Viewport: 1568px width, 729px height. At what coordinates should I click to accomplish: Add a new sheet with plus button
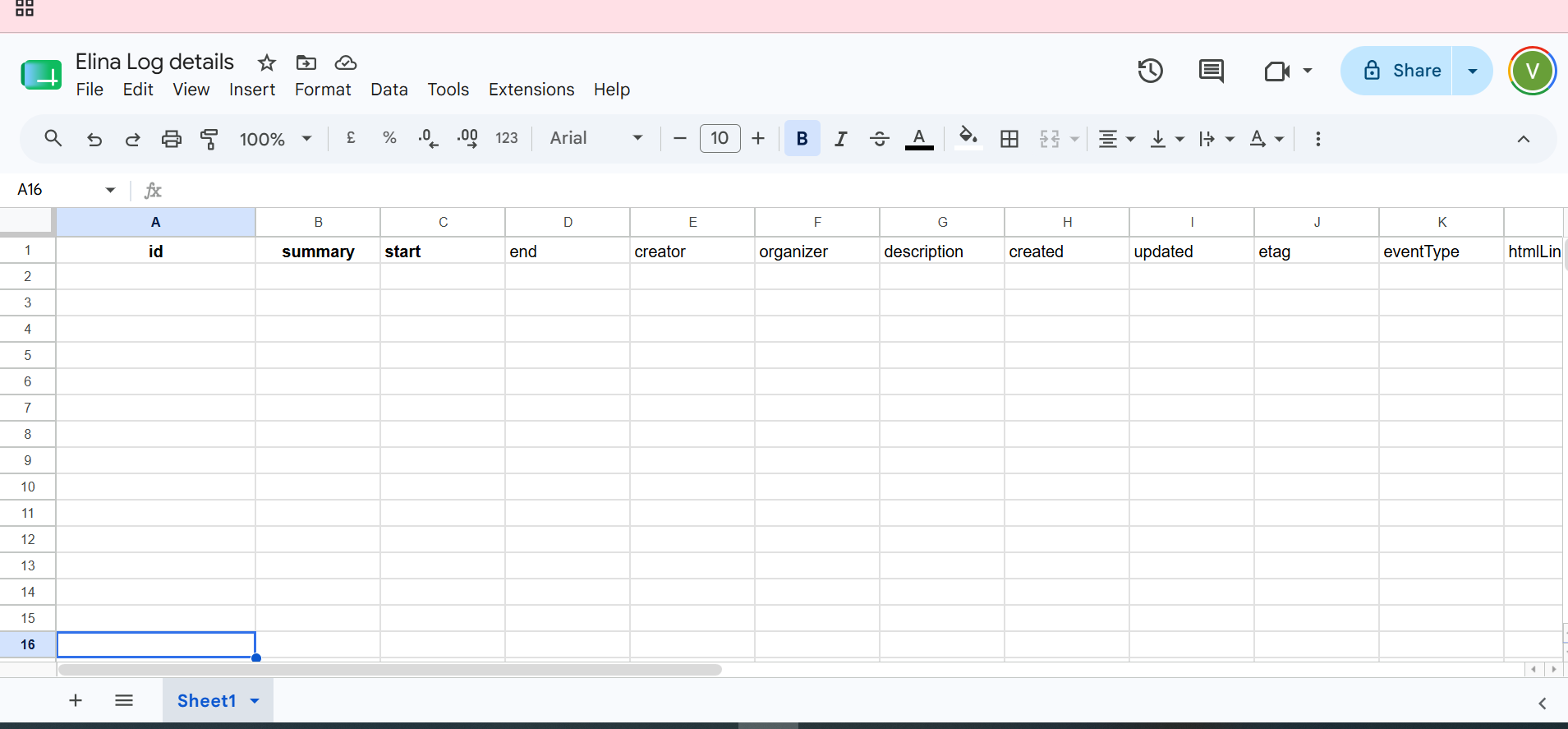(76, 700)
